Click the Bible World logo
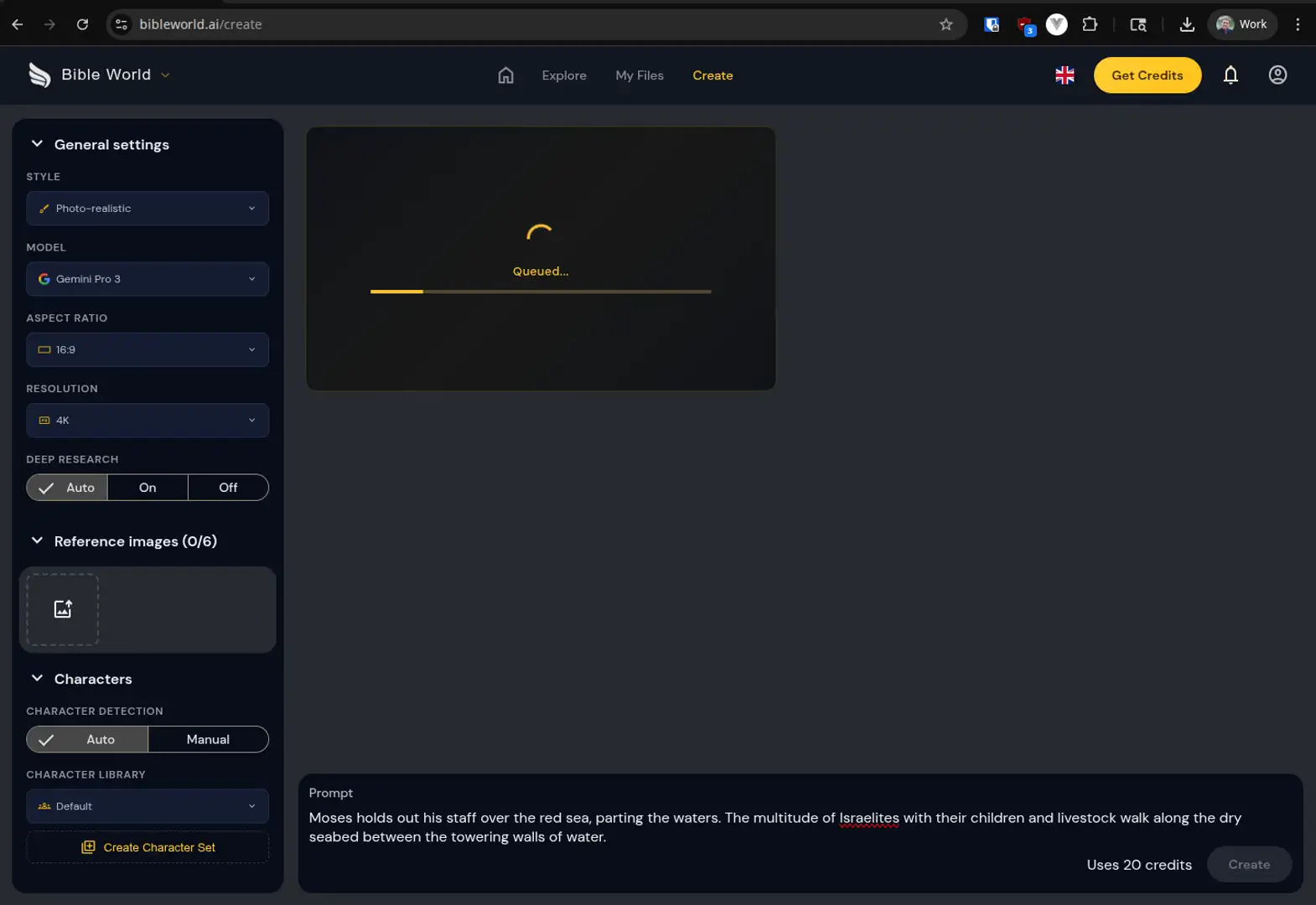The height and width of the screenshot is (905, 1316). click(x=39, y=75)
